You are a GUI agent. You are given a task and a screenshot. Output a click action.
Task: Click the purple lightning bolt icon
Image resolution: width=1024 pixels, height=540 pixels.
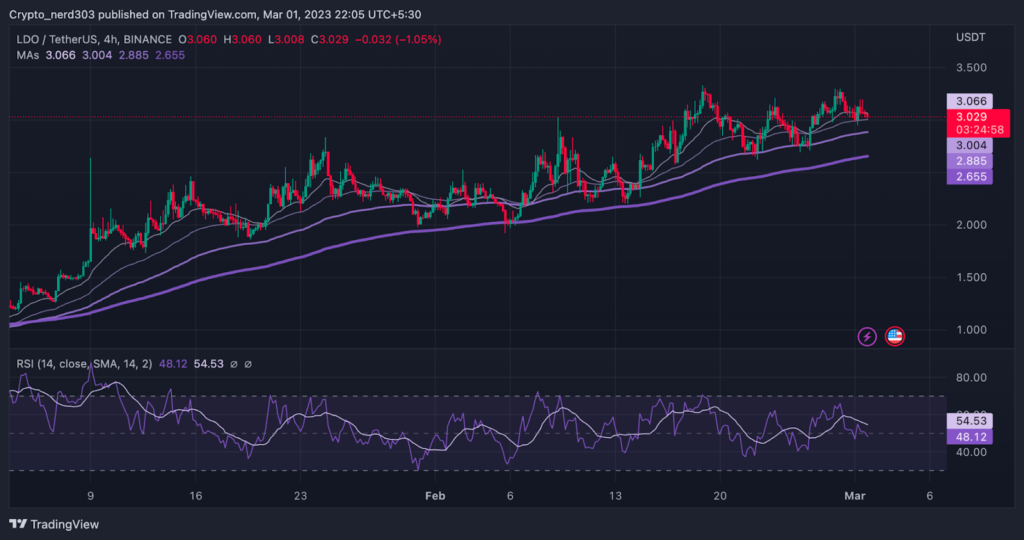[867, 336]
